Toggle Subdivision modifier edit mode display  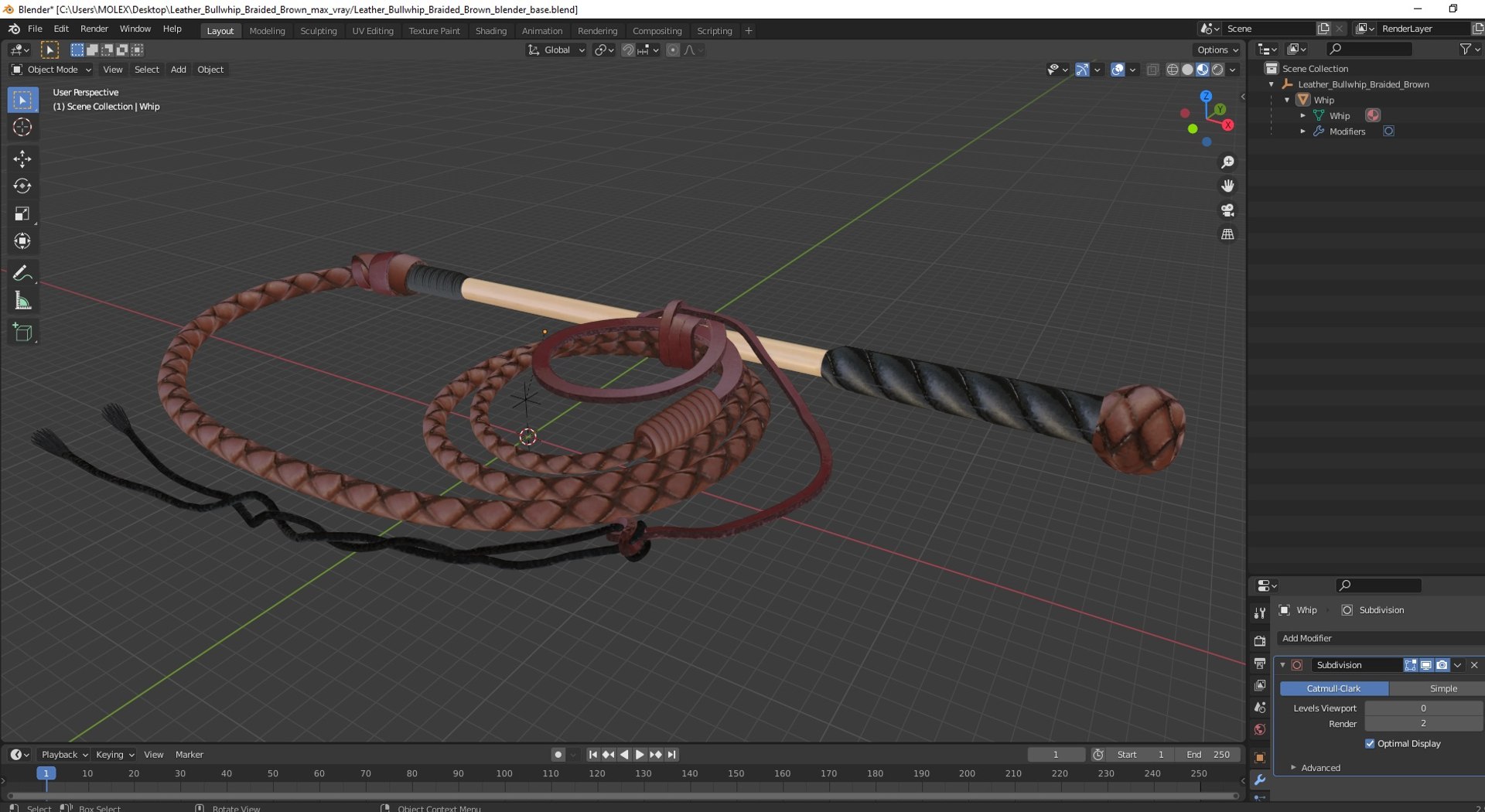(1411, 665)
